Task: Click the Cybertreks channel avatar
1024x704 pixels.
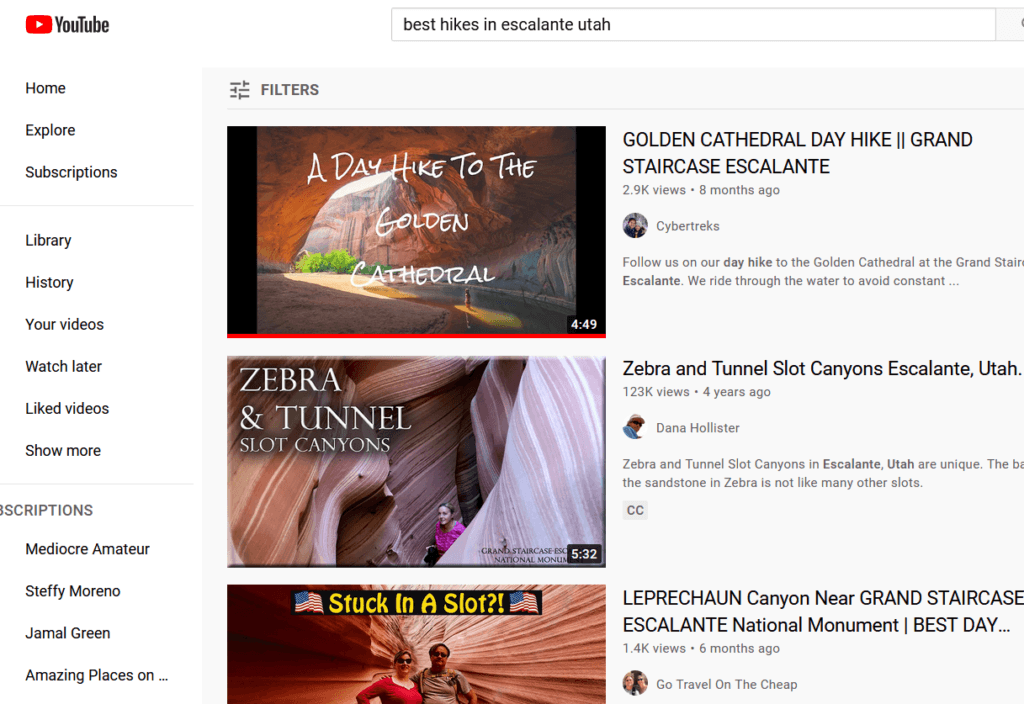Action: (x=635, y=226)
